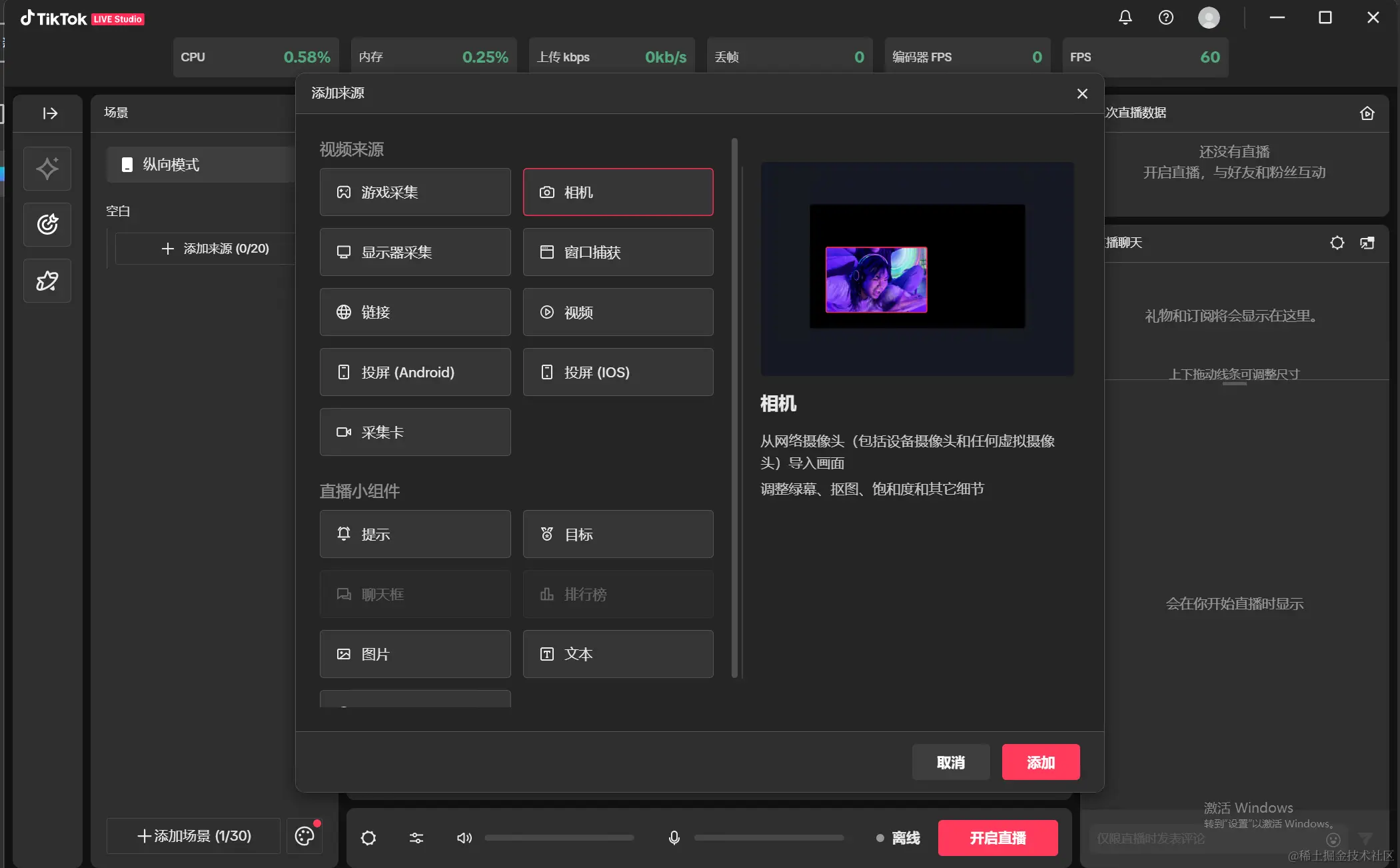This screenshot has height=868, width=1400.
Task: Open the user profile avatar
Action: (1208, 17)
